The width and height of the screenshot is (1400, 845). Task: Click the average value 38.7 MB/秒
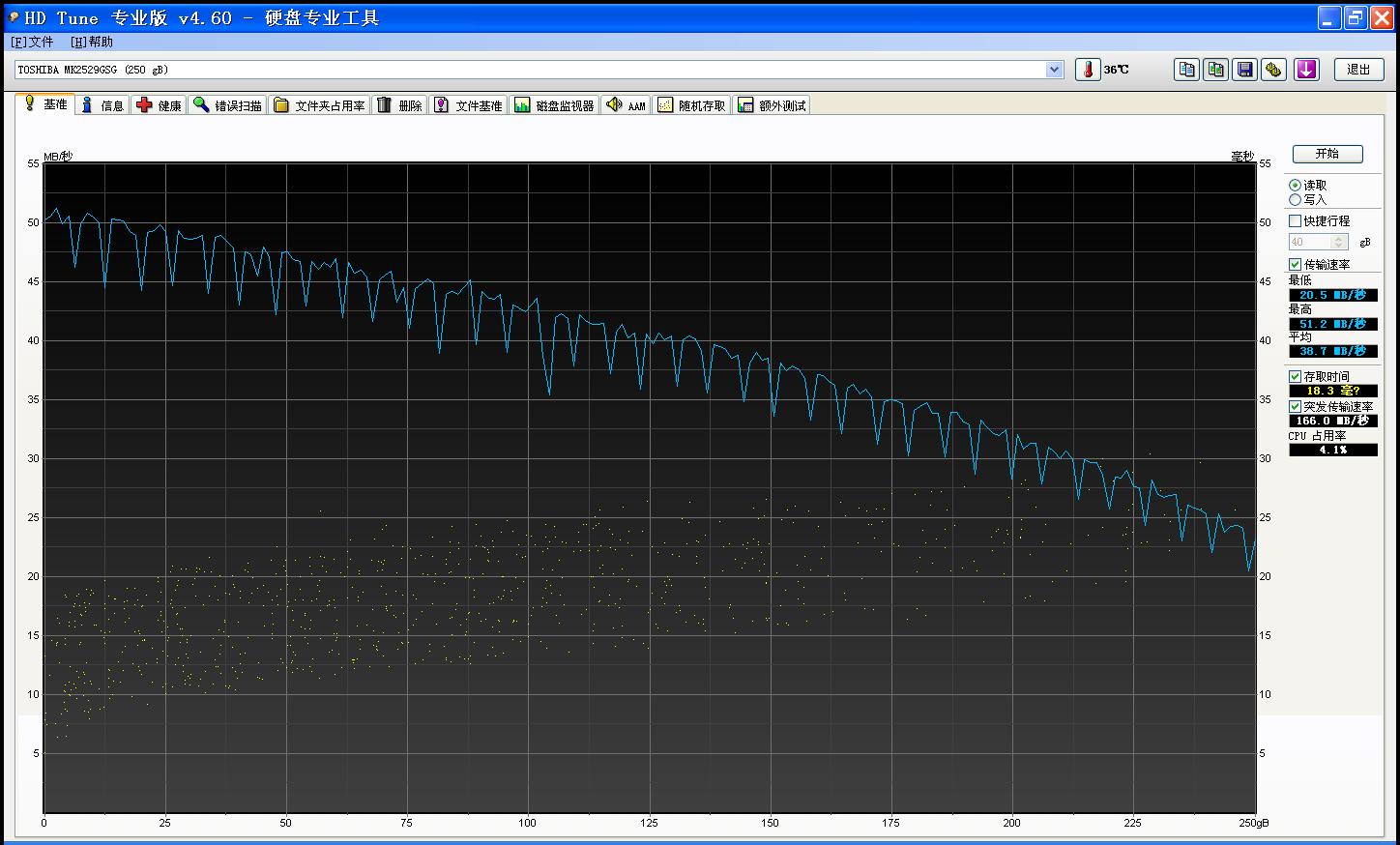[1332, 351]
